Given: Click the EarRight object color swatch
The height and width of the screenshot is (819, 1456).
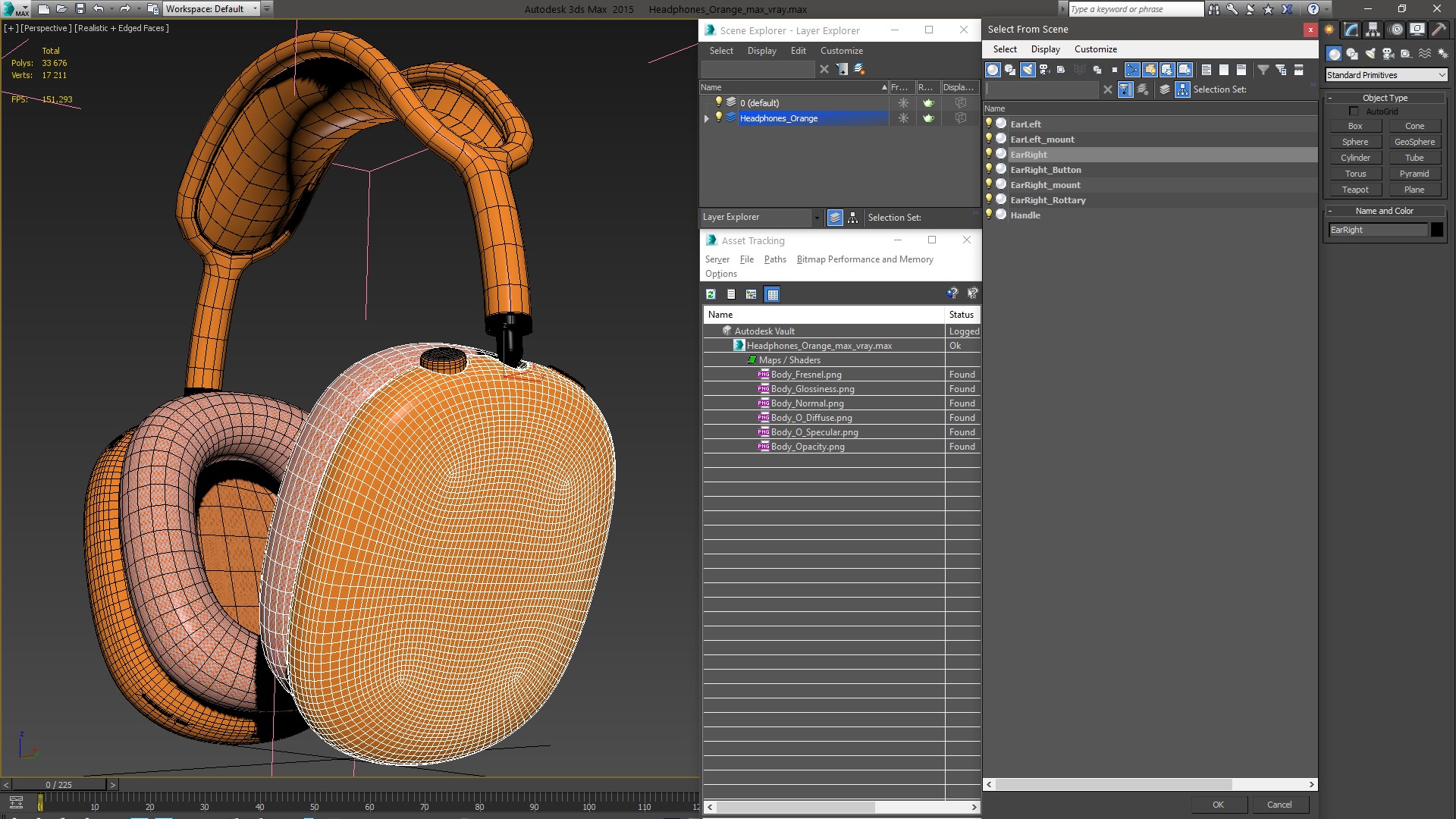Looking at the screenshot, I should pyautogui.click(x=1437, y=230).
